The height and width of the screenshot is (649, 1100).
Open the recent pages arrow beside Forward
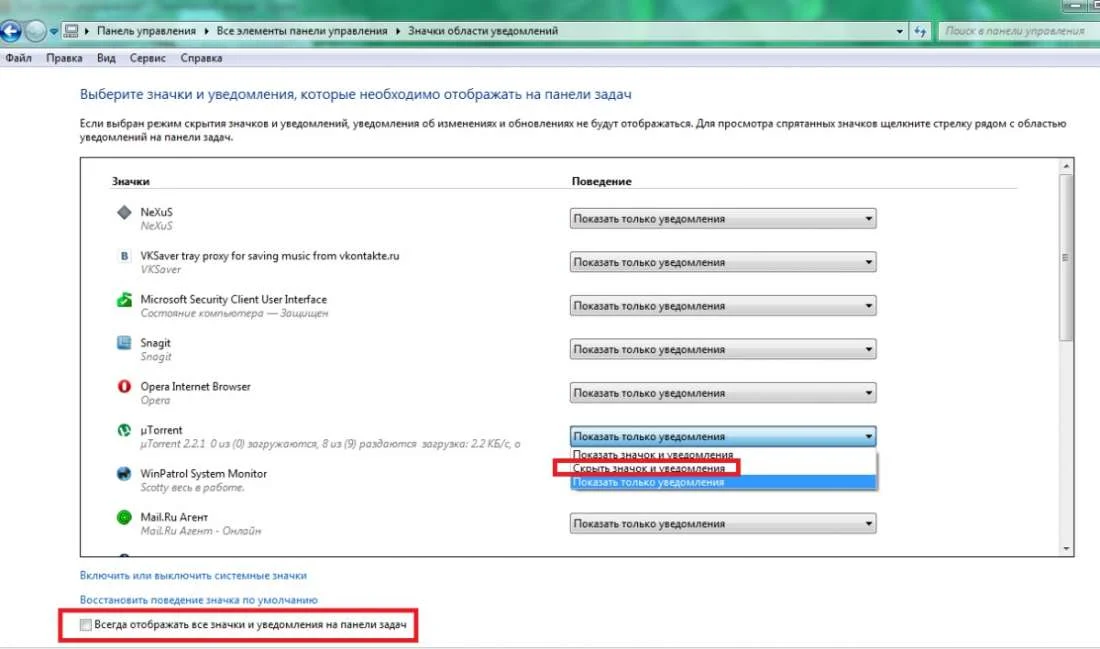click(53, 32)
